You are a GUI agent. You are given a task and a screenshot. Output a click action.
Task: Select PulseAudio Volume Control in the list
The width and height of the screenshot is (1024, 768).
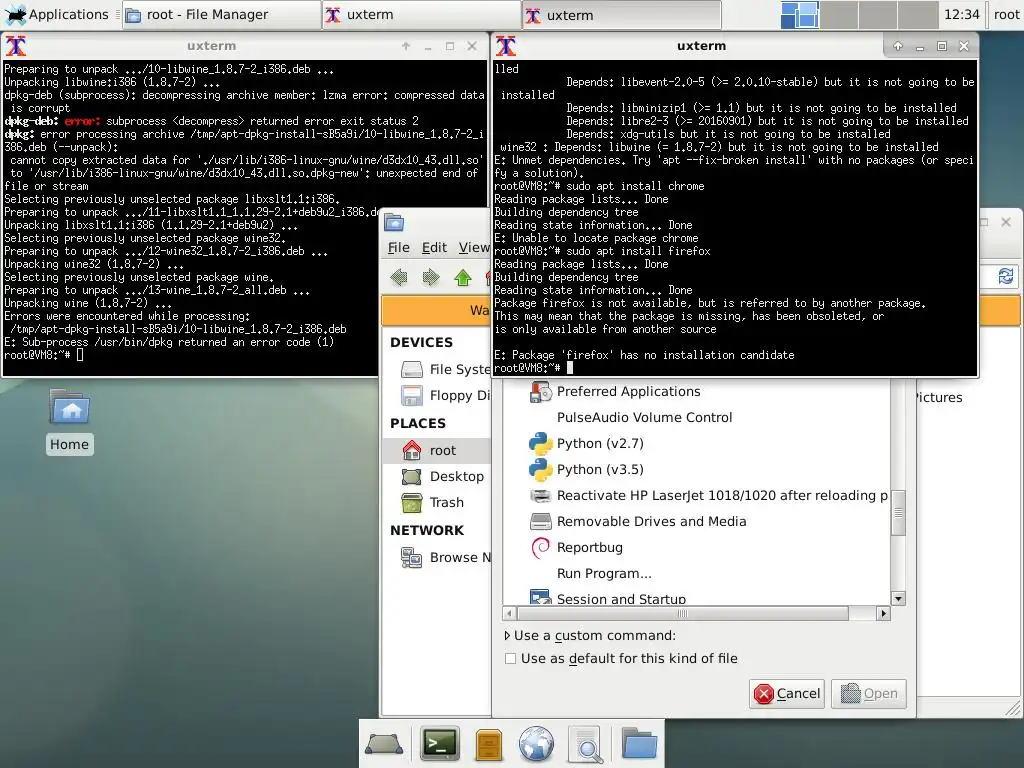point(697,417)
